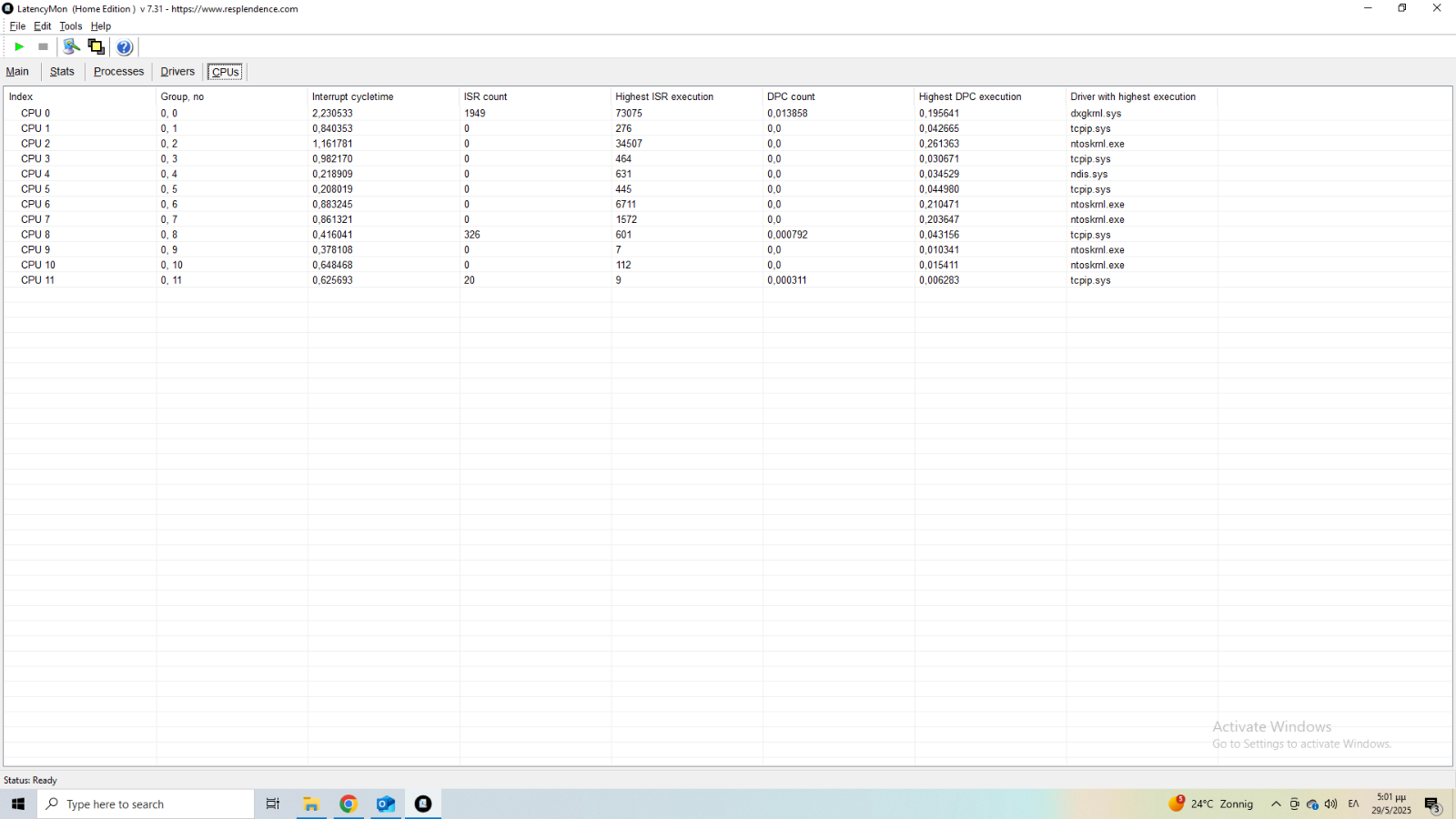The height and width of the screenshot is (819, 1456).
Task: Sort by DPC count column header
Action: [x=839, y=96]
